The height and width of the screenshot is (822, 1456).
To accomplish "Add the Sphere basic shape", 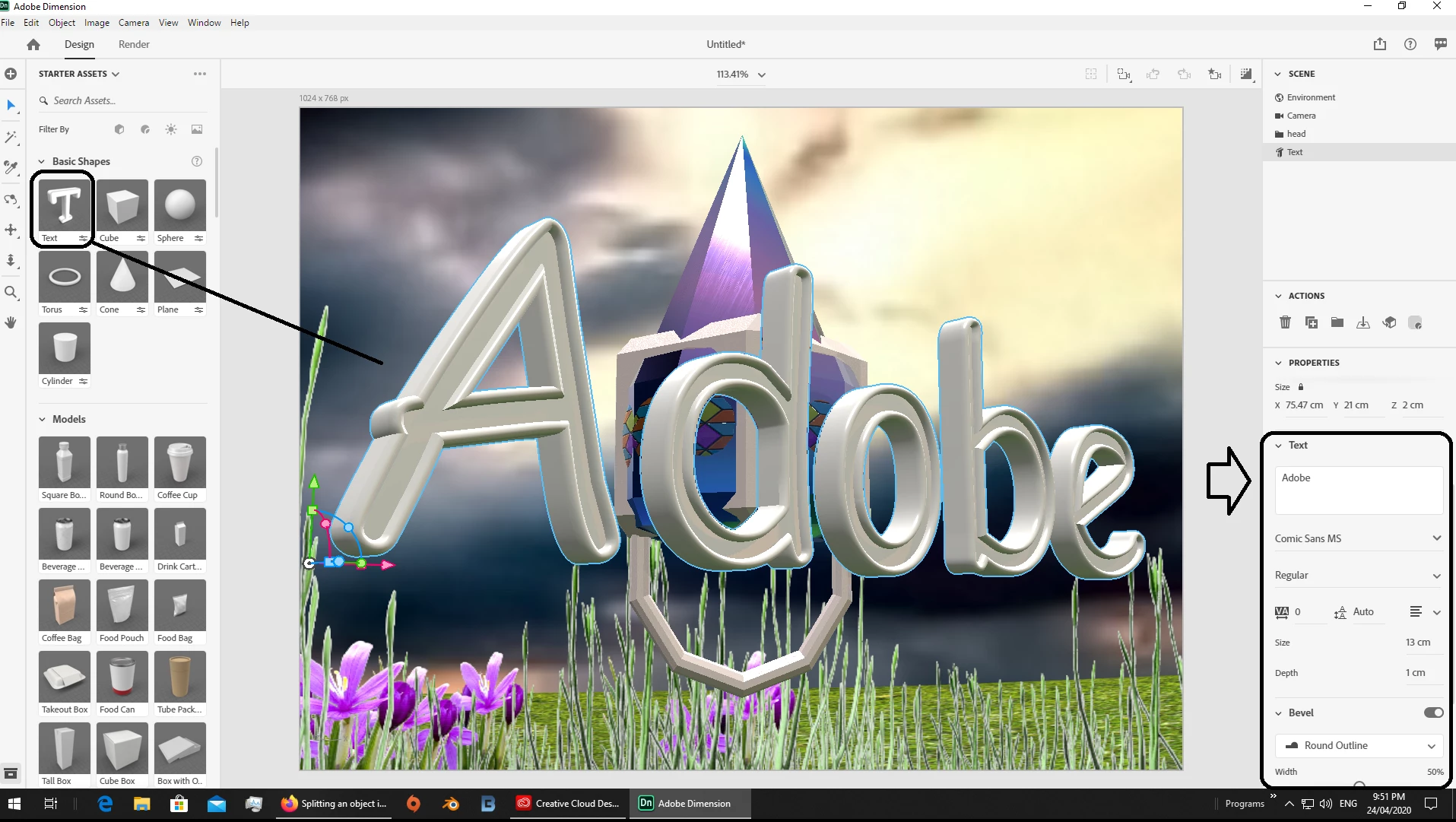I will pos(180,205).
